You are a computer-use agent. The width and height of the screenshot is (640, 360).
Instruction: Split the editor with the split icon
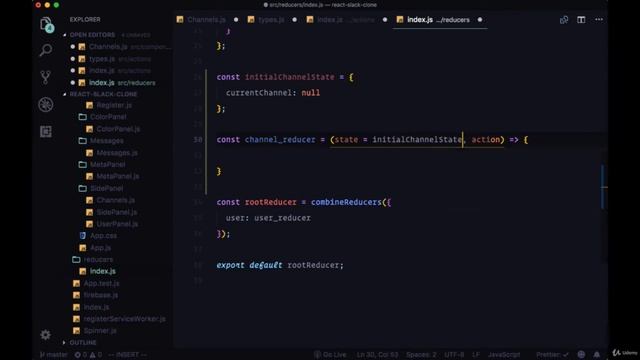pos(581,20)
